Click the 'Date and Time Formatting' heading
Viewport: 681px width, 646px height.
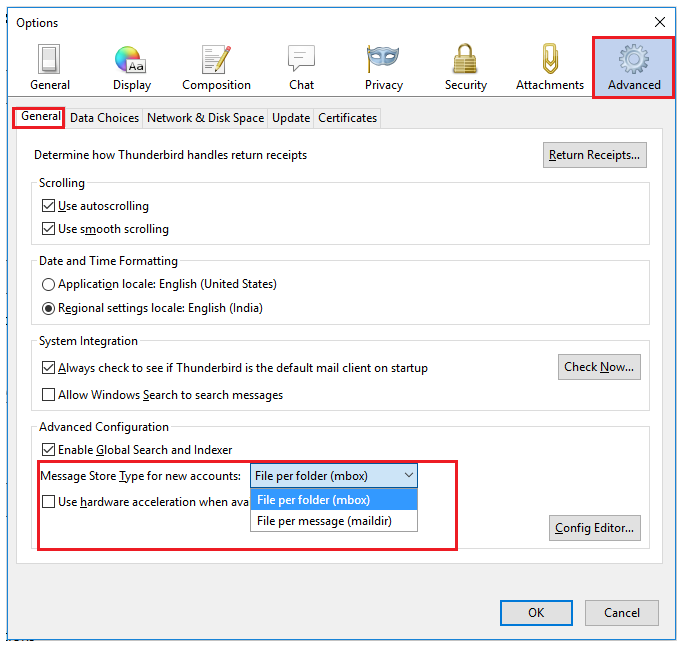click(x=108, y=261)
